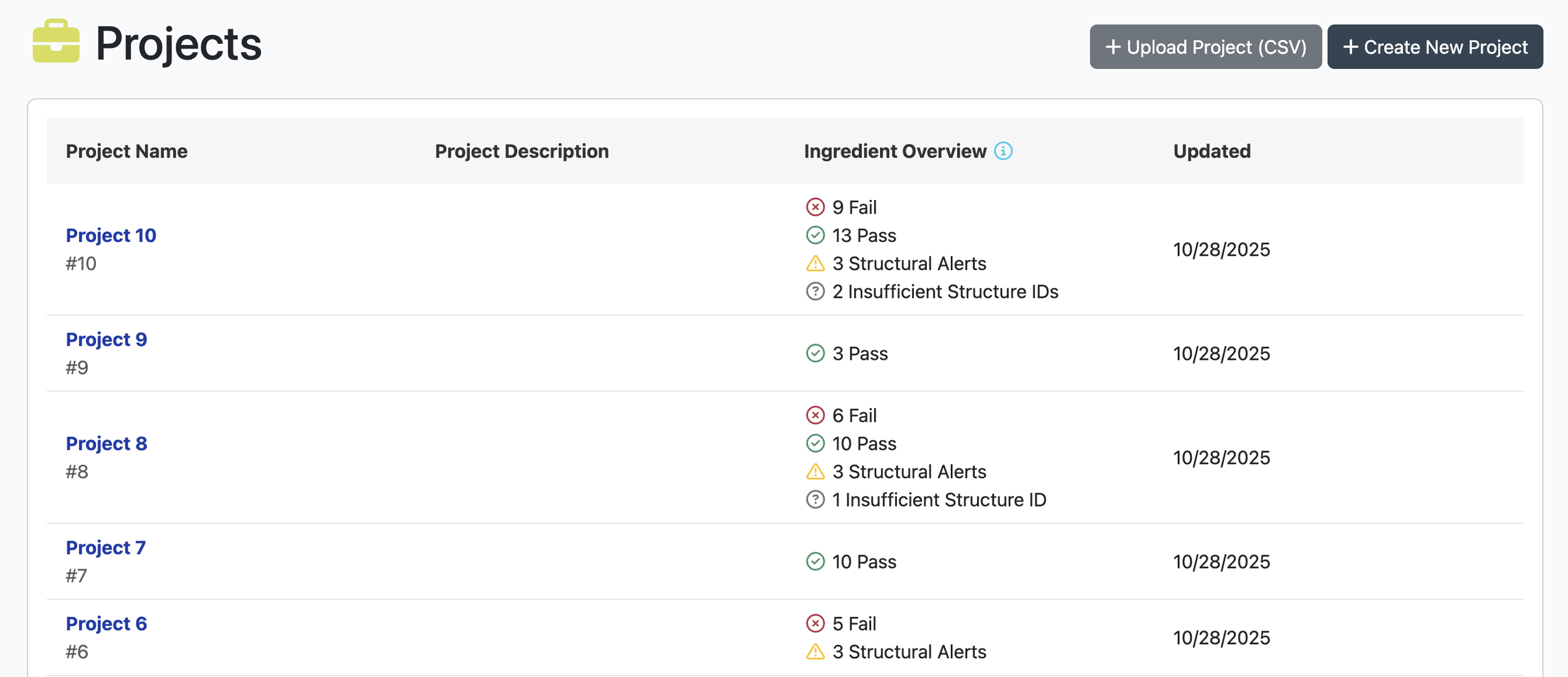This screenshot has height=677, width=1568.
Task: Click Project 7's green Pass icon
Action: pyautogui.click(x=815, y=562)
